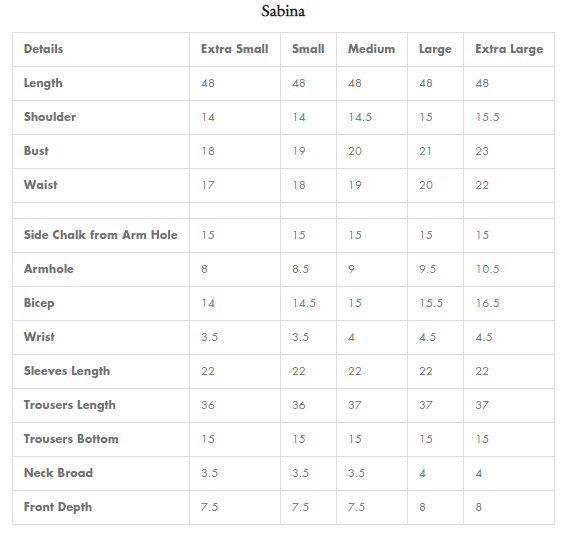Click Extra Large Bust value 23

pos(482,151)
